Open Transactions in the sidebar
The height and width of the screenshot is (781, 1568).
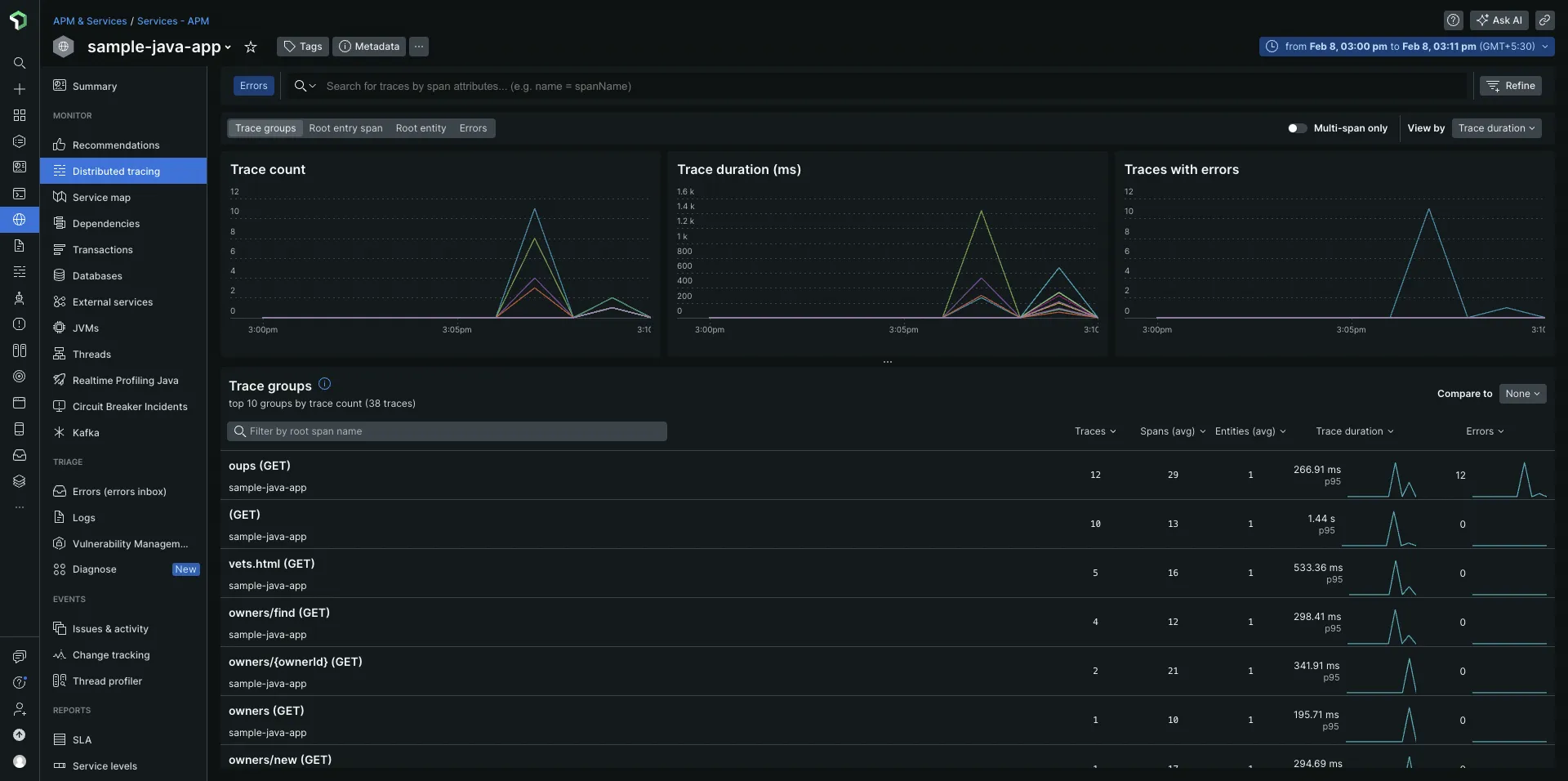pos(123,249)
